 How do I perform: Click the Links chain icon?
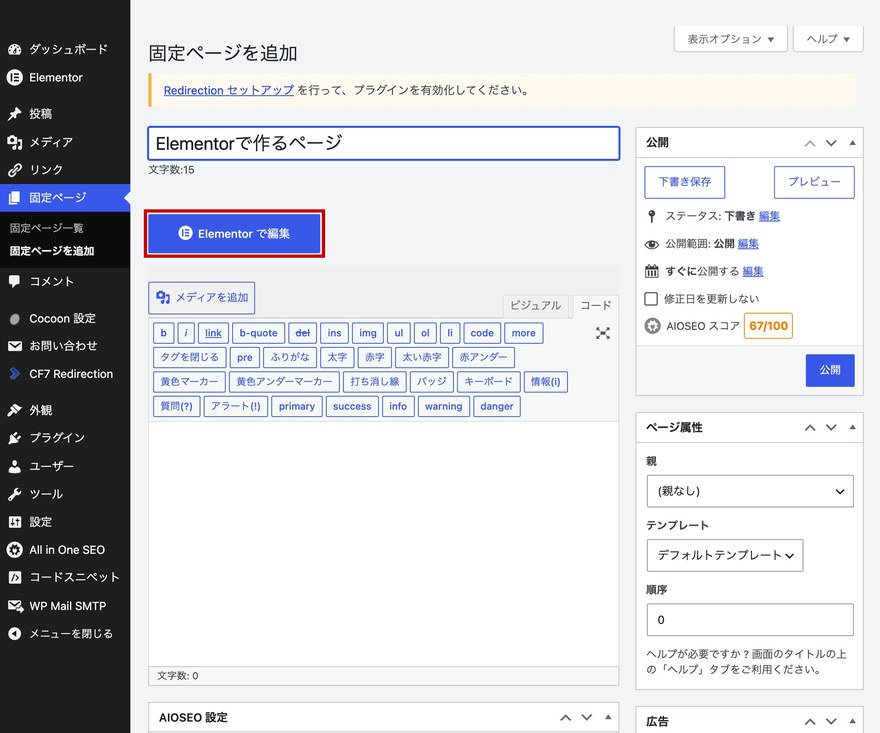[15, 169]
